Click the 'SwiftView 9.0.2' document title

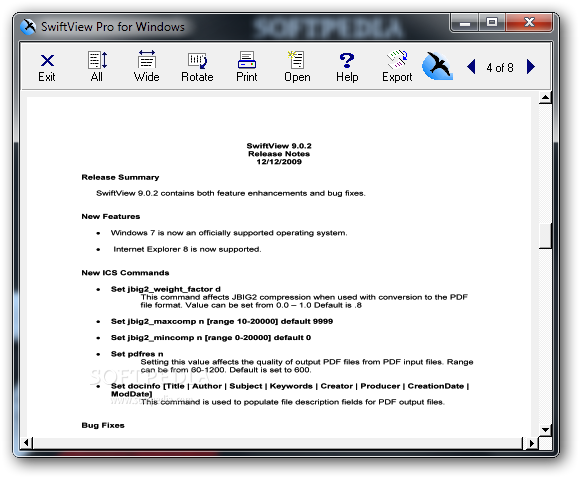[279, 146]
